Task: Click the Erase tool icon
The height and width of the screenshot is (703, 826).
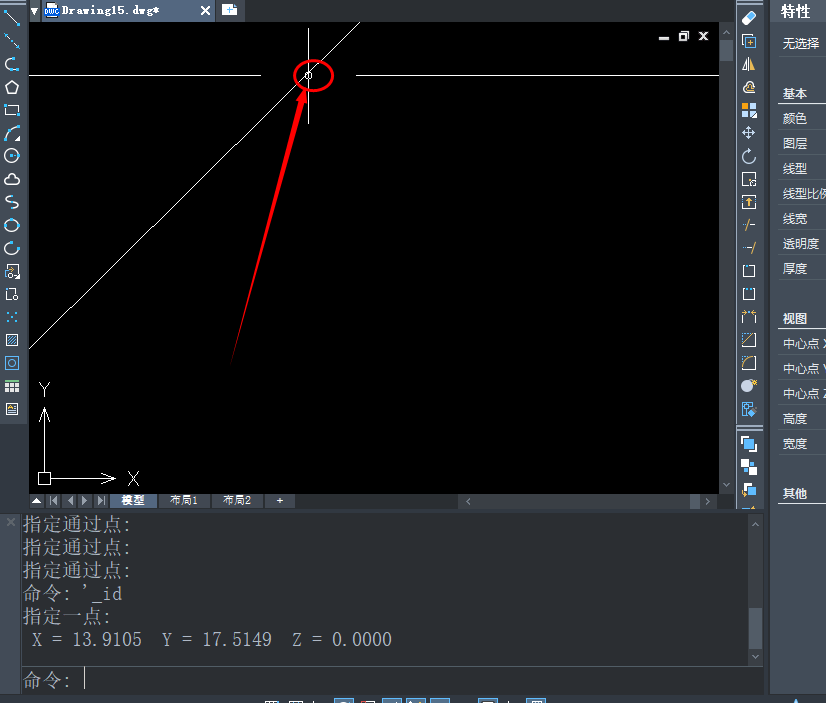Action: pyautogui.click(x=749, y=18)
